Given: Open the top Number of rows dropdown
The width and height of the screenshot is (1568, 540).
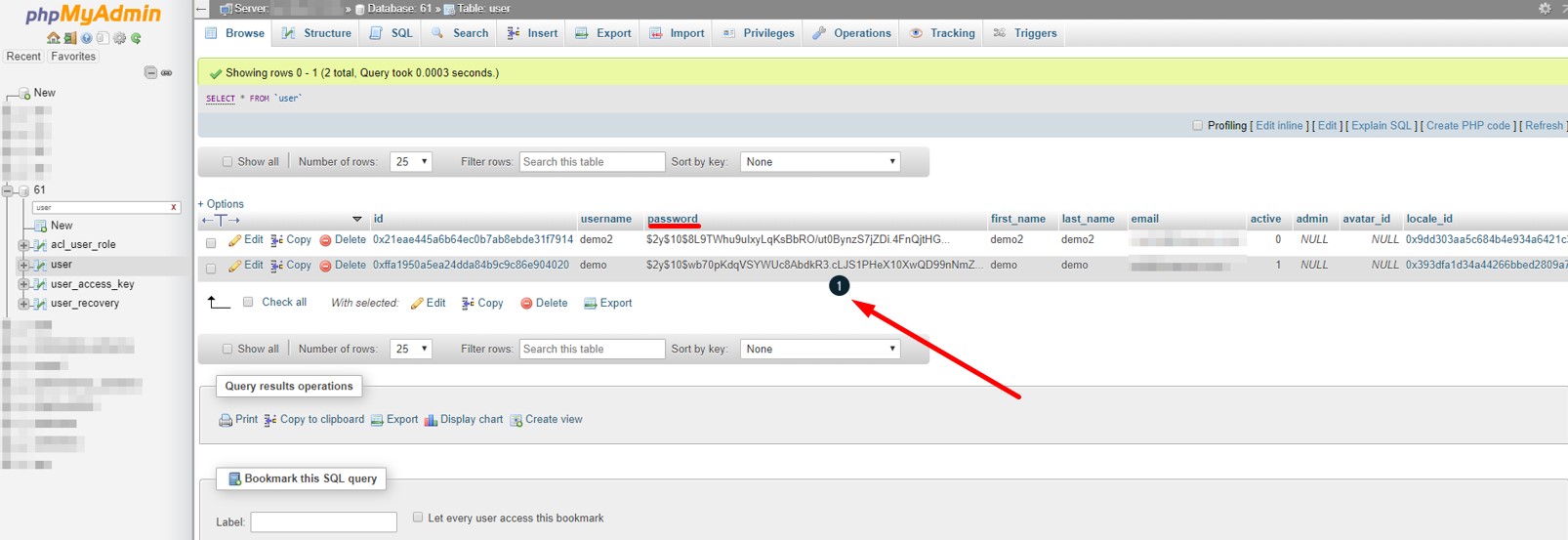Looking at the screenshot, I should tap(411, 162).
